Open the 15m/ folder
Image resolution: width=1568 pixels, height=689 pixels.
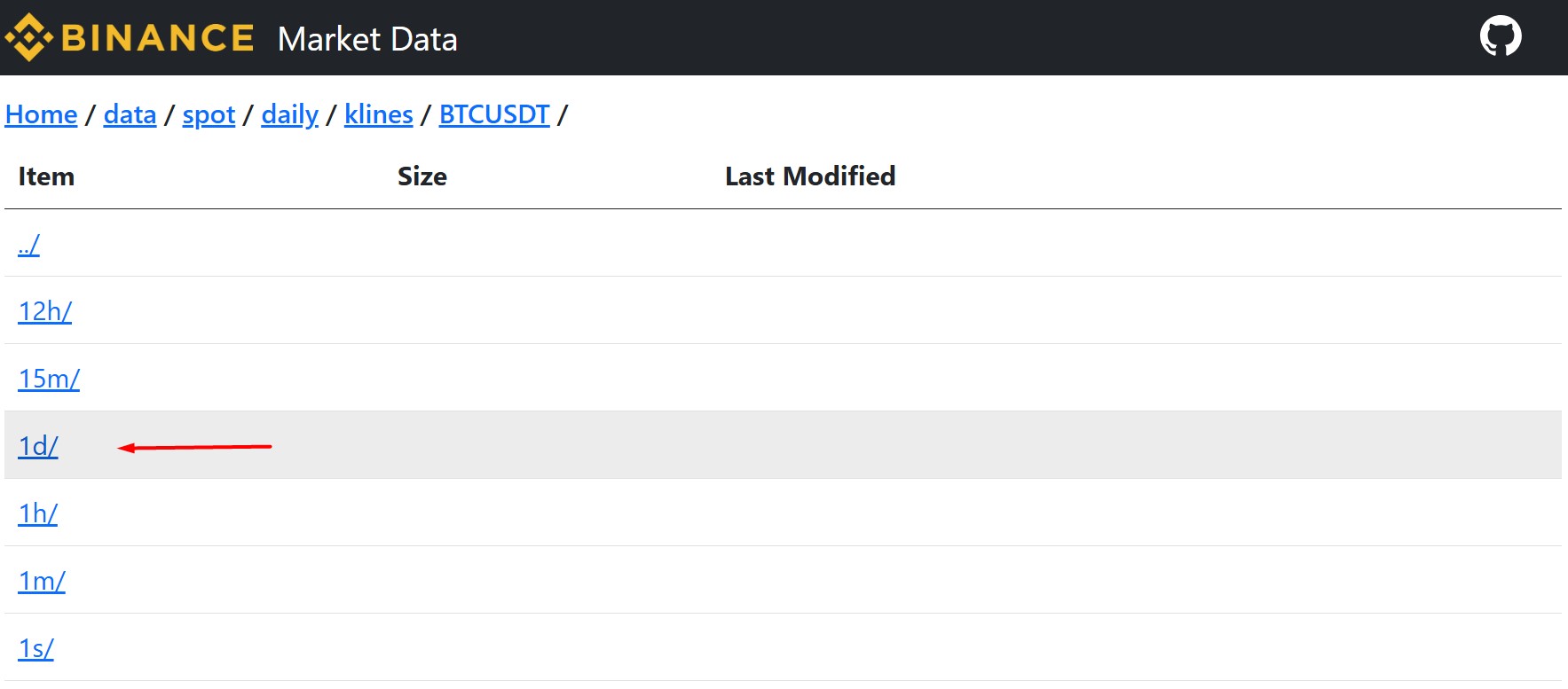tap(49, 379)
